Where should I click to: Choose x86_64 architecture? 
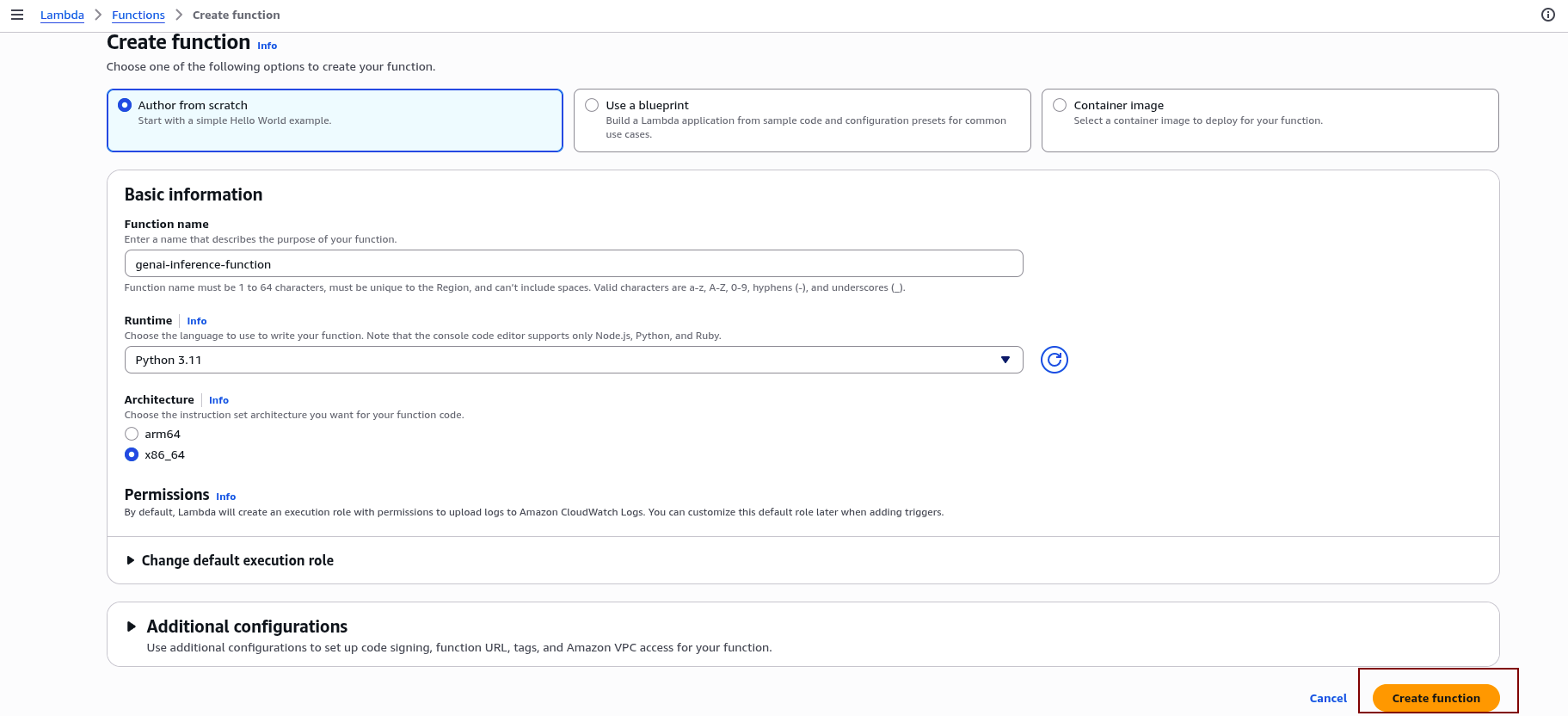click(x=132, y=454)
